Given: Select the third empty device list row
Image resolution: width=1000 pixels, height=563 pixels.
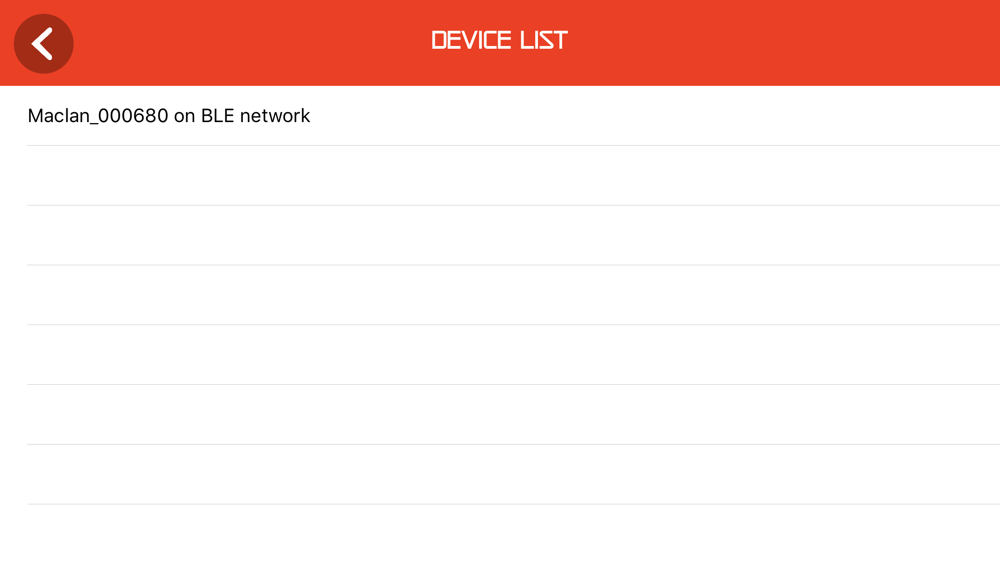Looking at the screenshot, I should point(500,295).
